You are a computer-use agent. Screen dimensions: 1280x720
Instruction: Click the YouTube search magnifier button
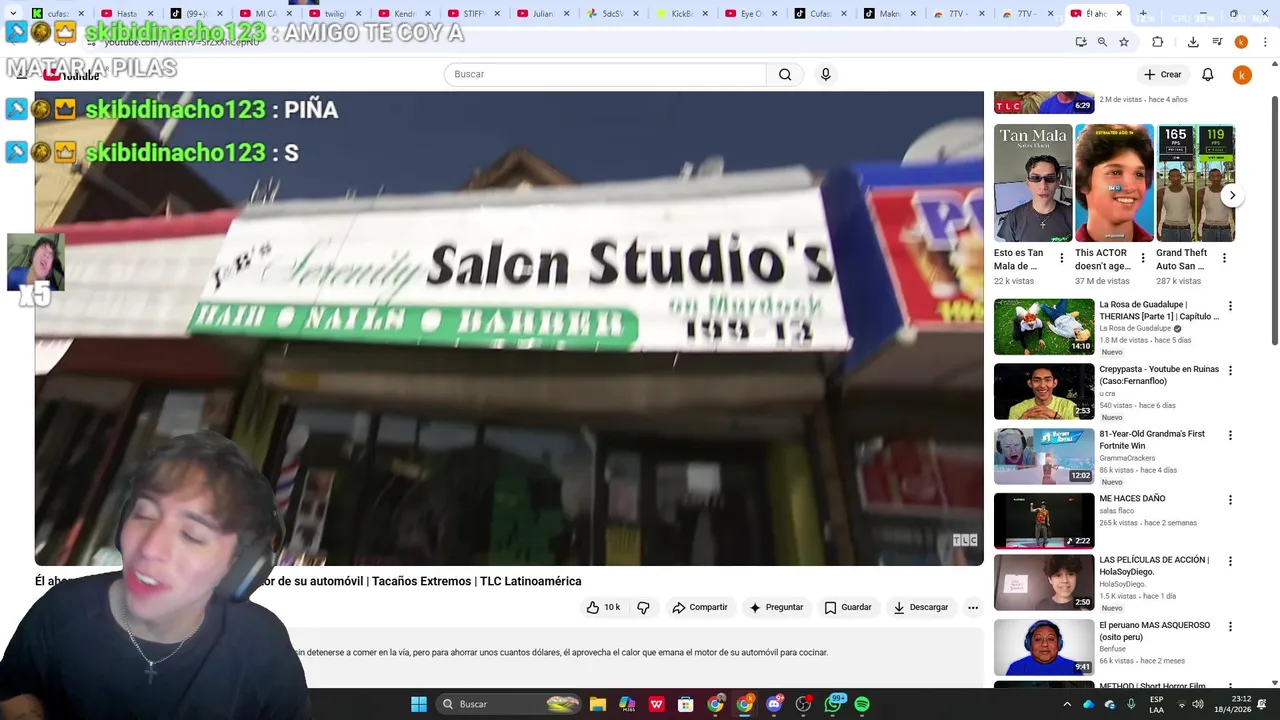coord(785,74)
